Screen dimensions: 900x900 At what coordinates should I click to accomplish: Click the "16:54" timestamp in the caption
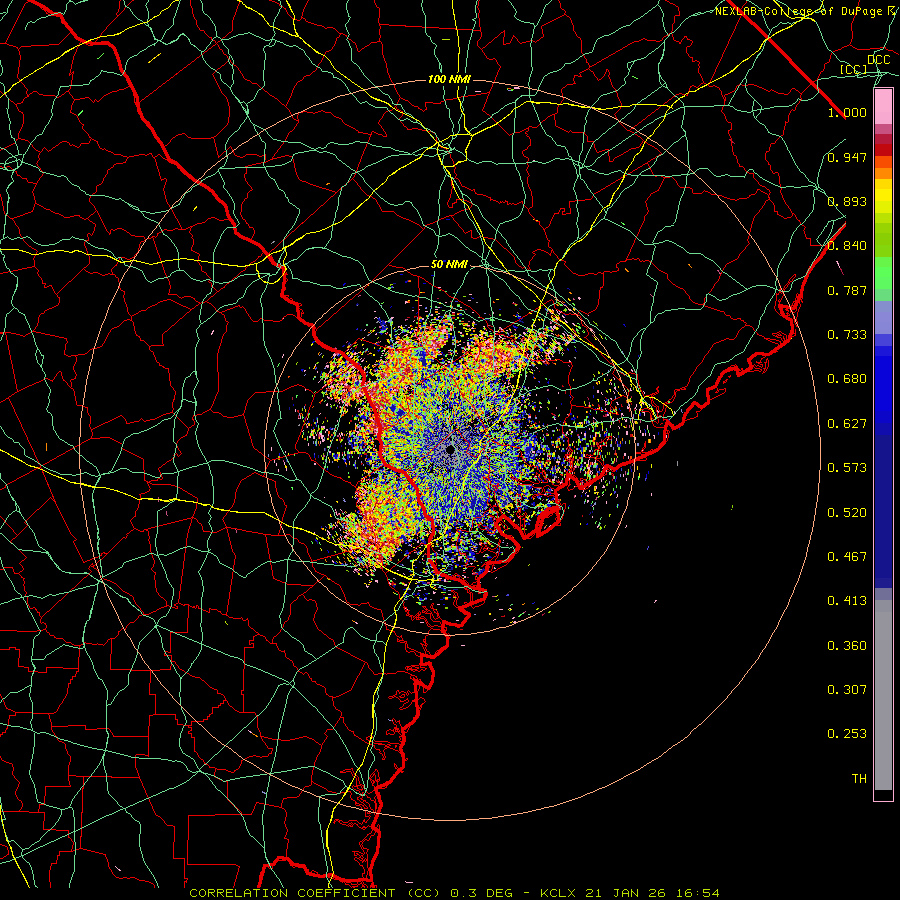(697, 893)
